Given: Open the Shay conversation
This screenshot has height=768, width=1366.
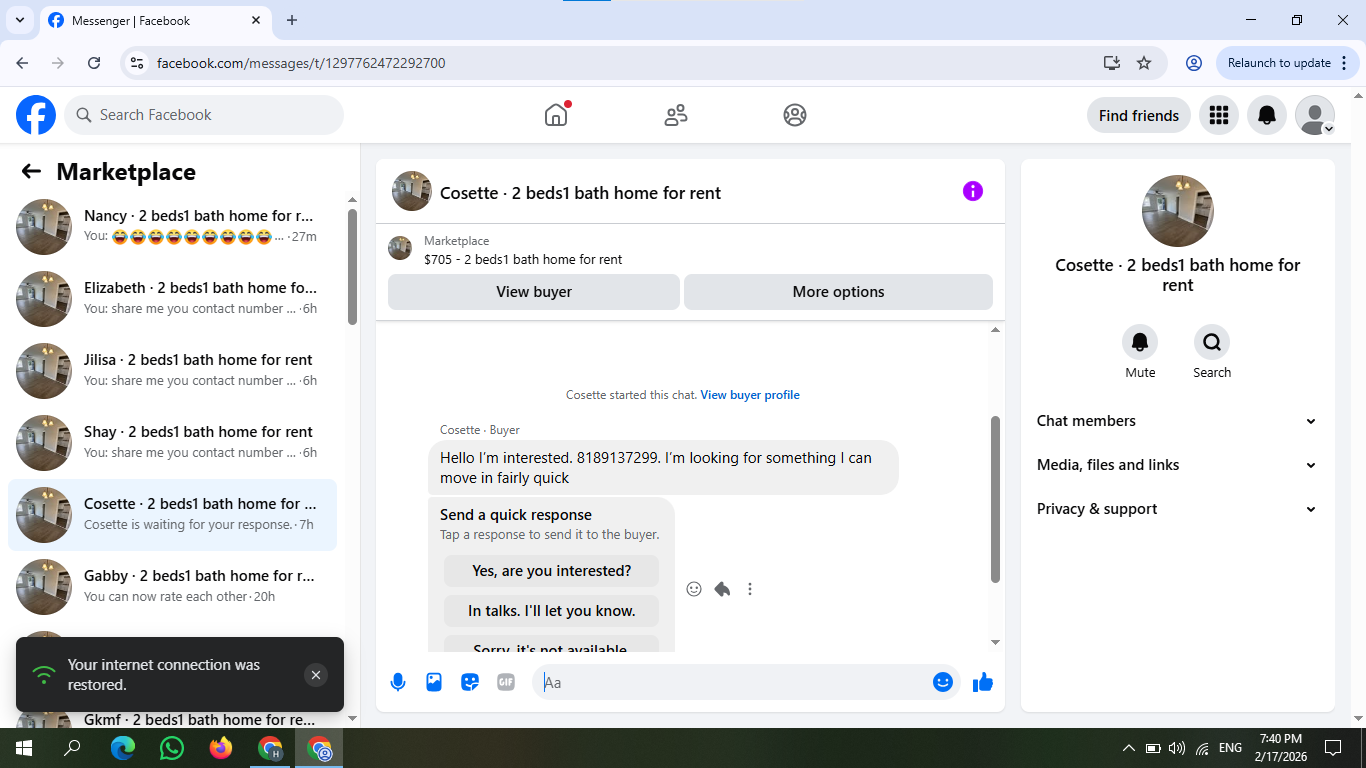Looking at the screenshot, I should tap(172, 443).
